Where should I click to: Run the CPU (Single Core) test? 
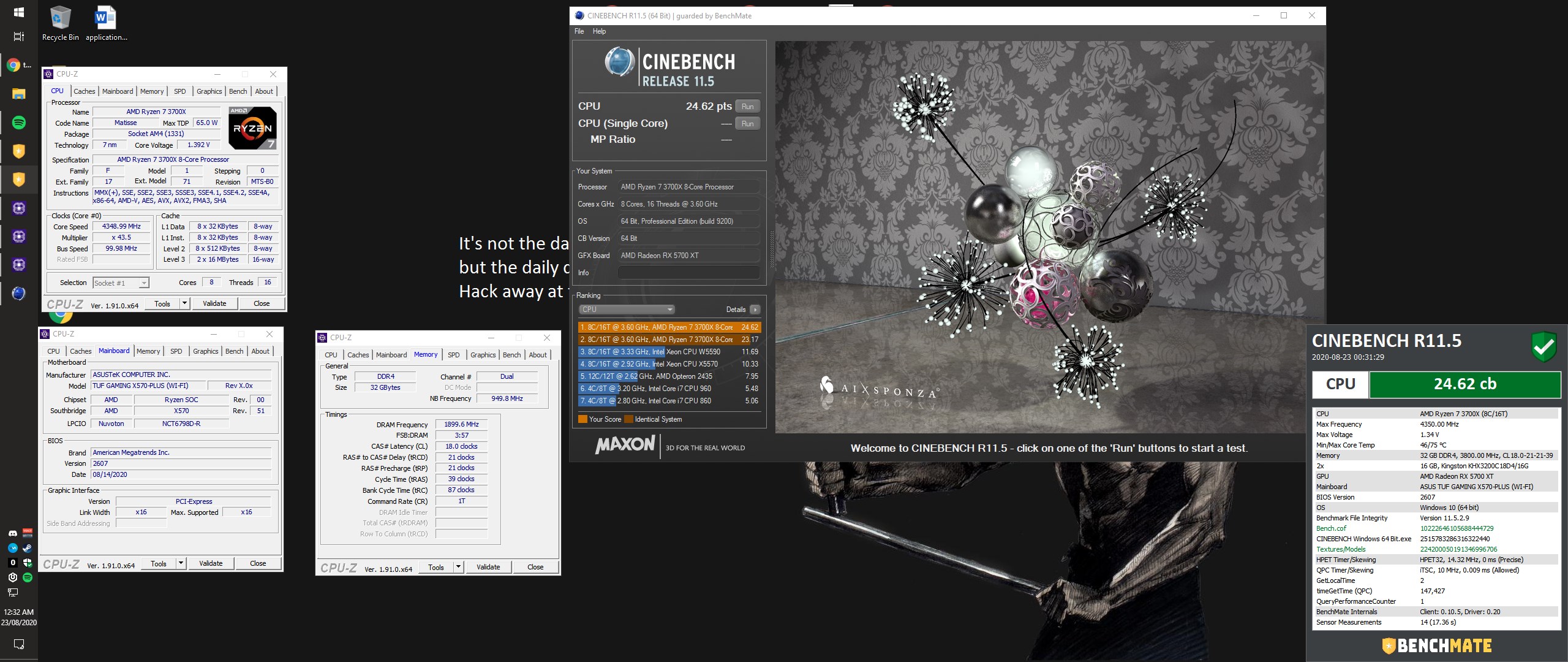pos(747,124)
